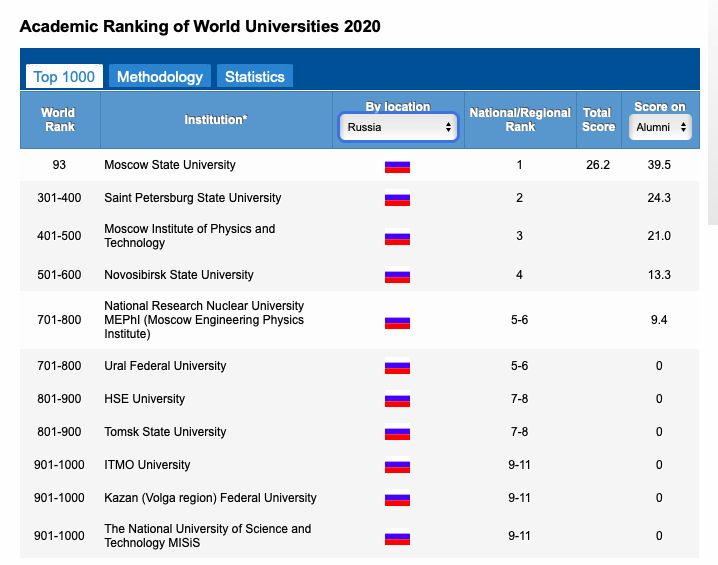
Task: Click the flag in the MISiS row
Action: 397,537
